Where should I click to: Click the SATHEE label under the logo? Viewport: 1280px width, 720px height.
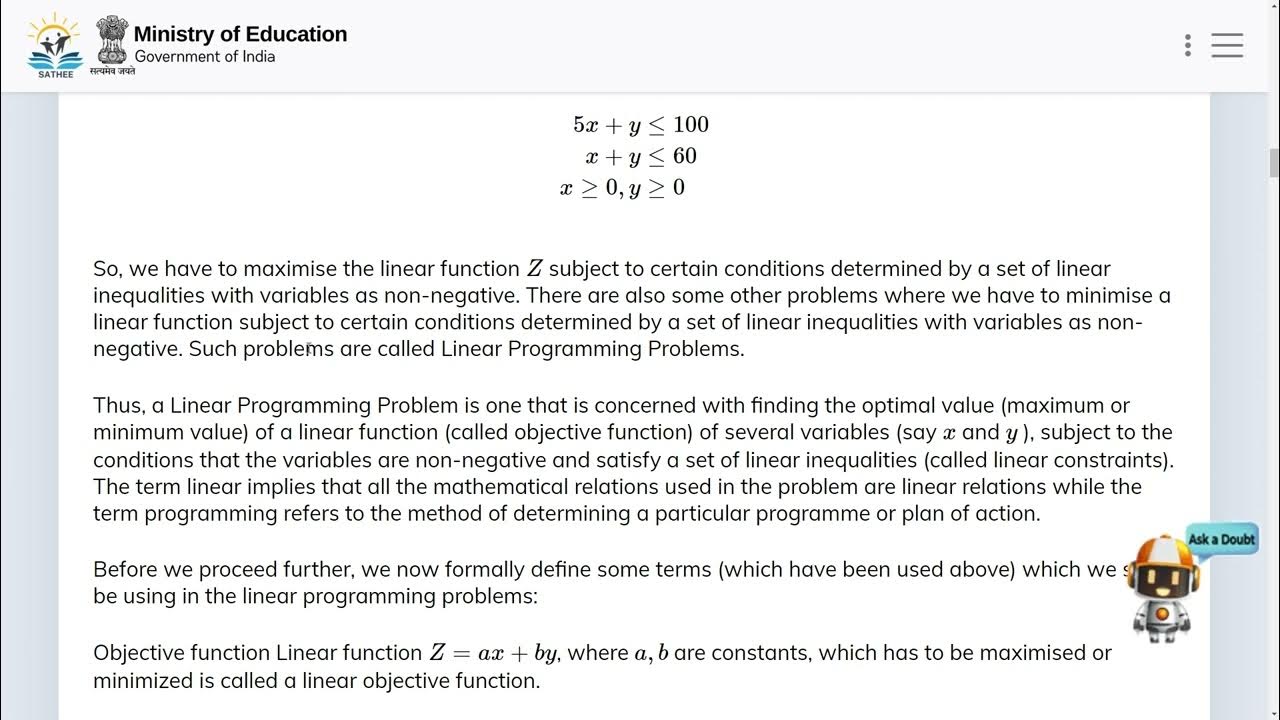click(x=55, y=74)
